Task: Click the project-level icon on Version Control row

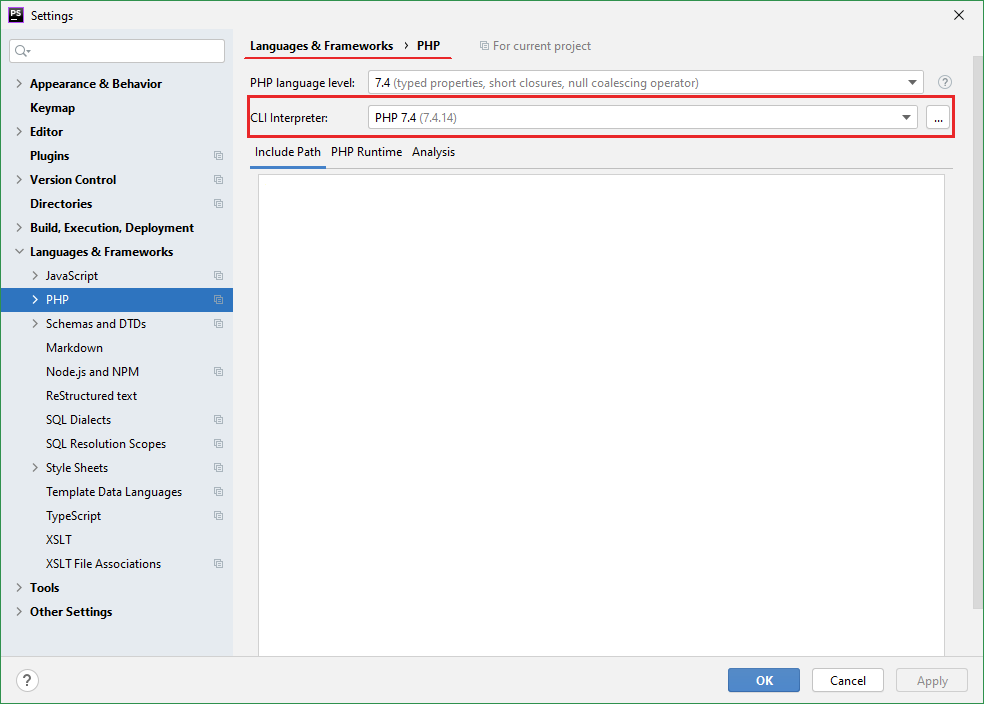Action: 218,179
